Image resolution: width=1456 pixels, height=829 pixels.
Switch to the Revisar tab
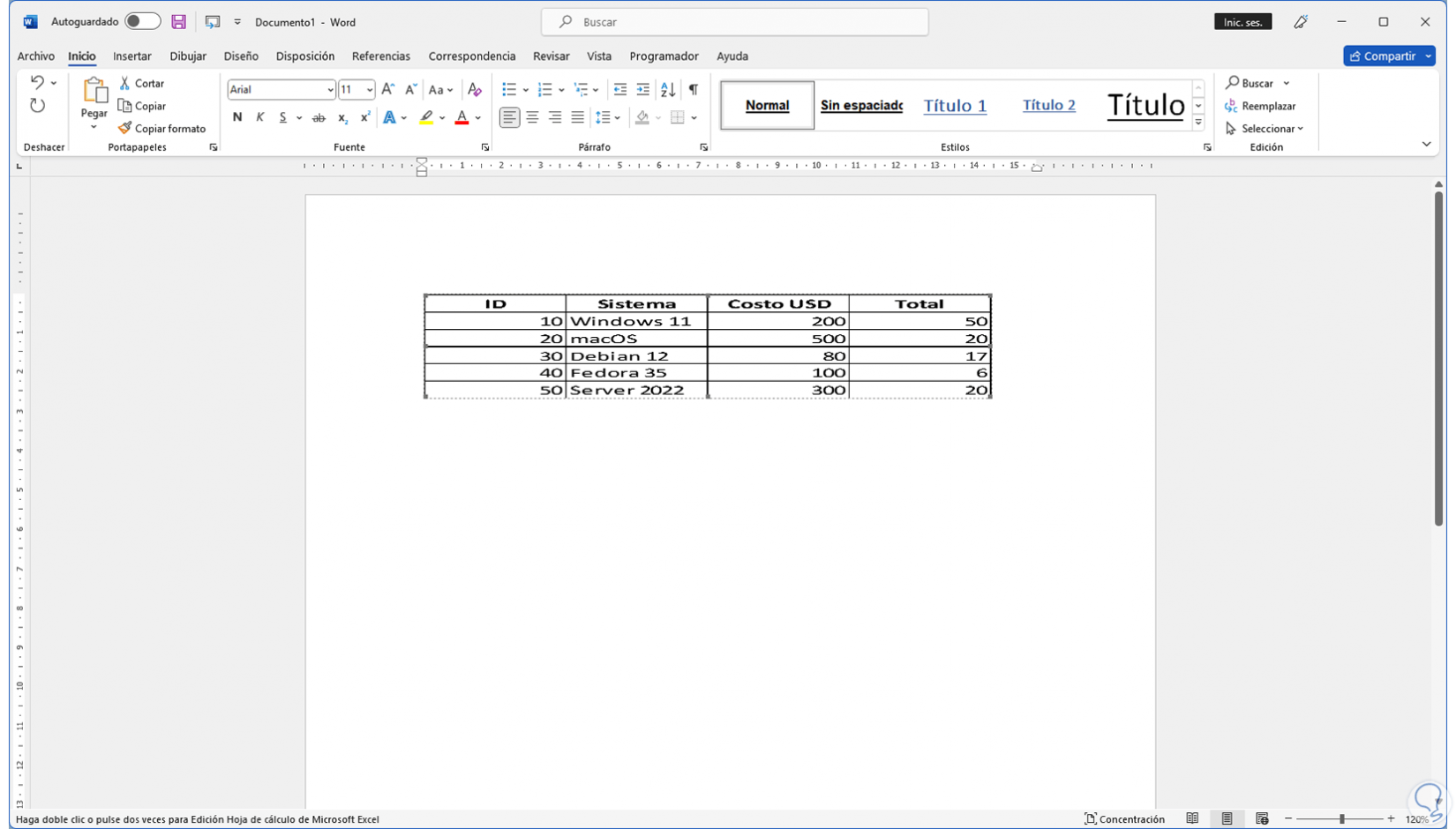(552, 56)
